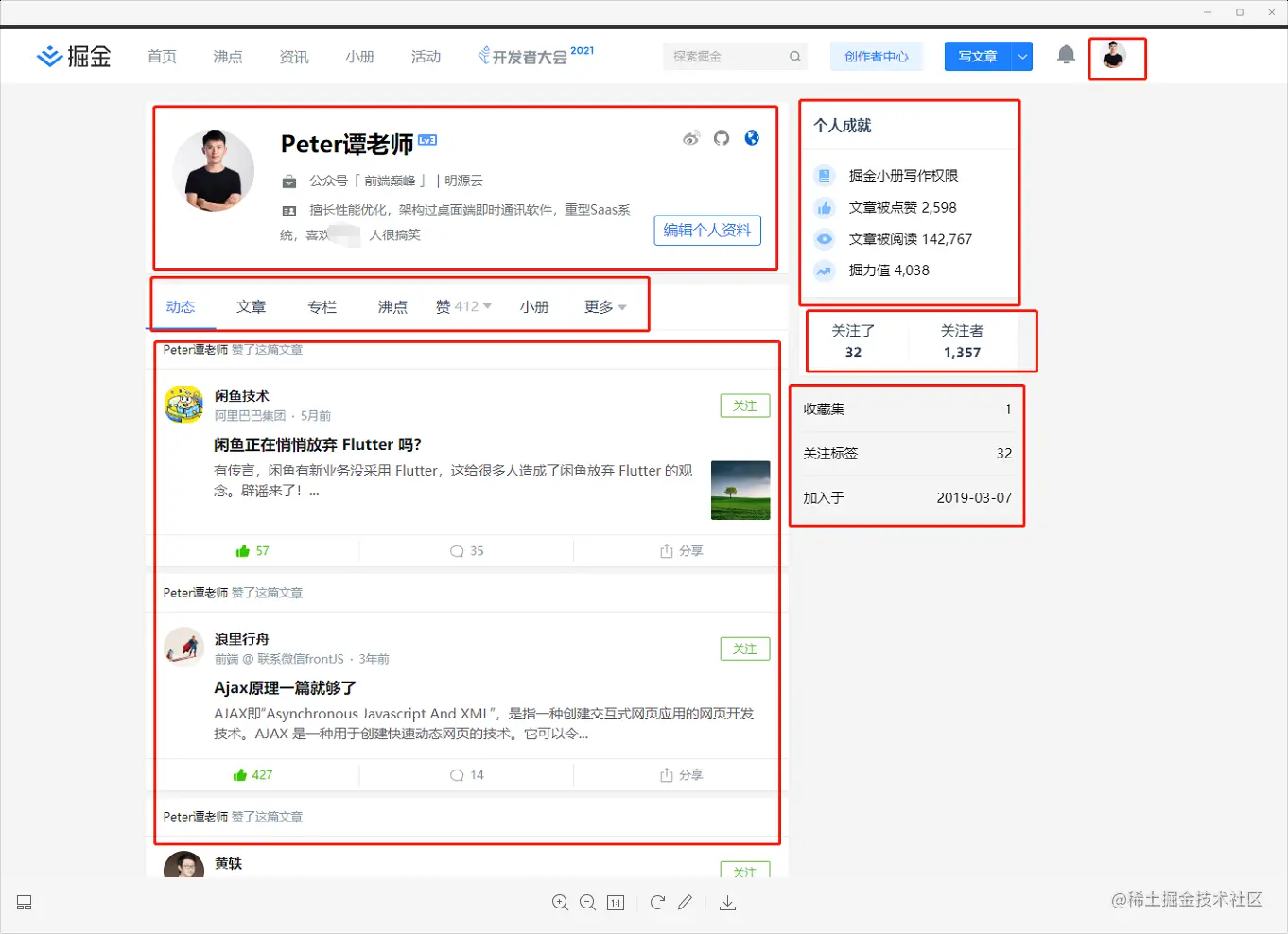This screenshot has height=934, width=1288.
Task: Click 掘力值 4,038 text
Action: [x=889, y=270]
